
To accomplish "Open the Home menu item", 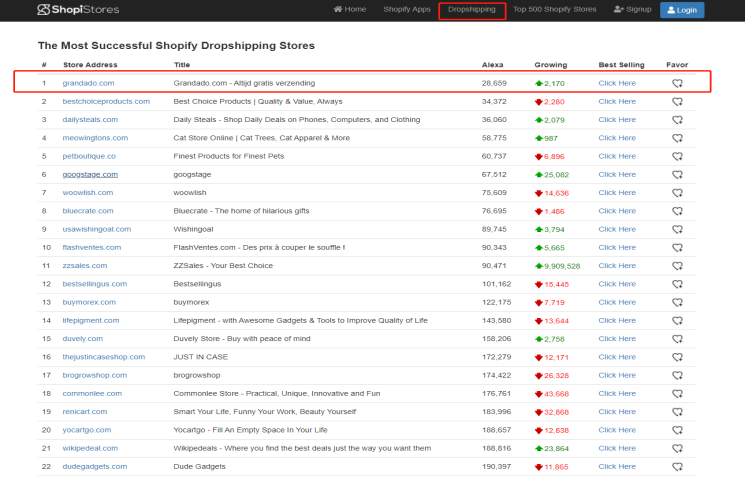I will (x=350, y=10).
